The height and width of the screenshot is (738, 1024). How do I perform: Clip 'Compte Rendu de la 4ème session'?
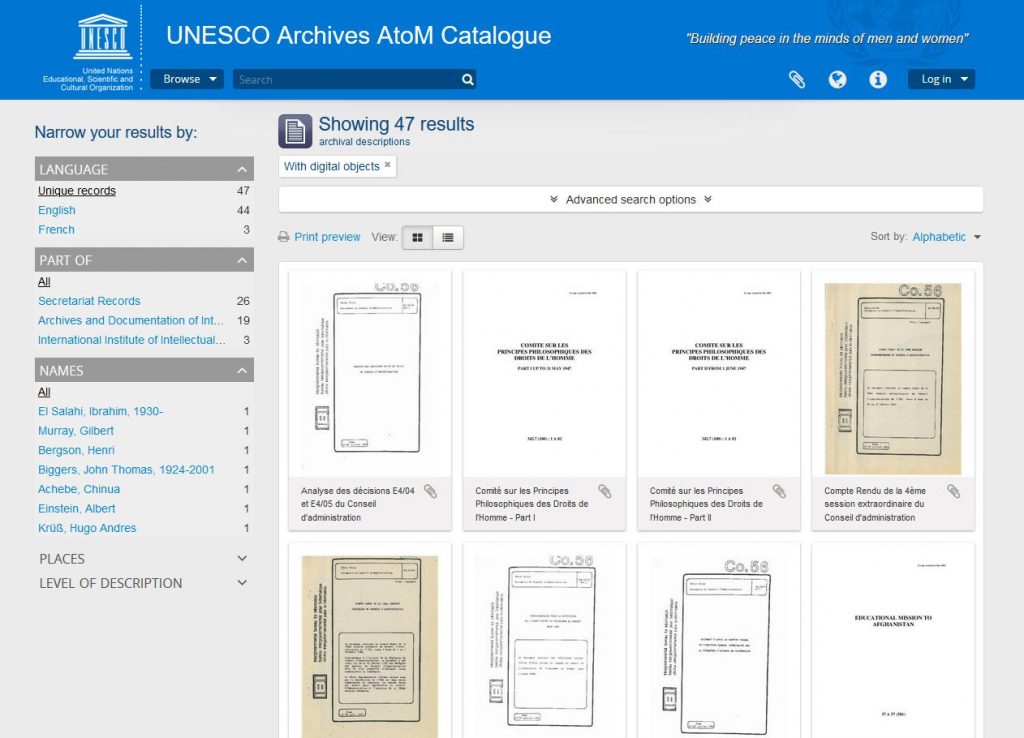pyautogui.click(x=953, y=491)
